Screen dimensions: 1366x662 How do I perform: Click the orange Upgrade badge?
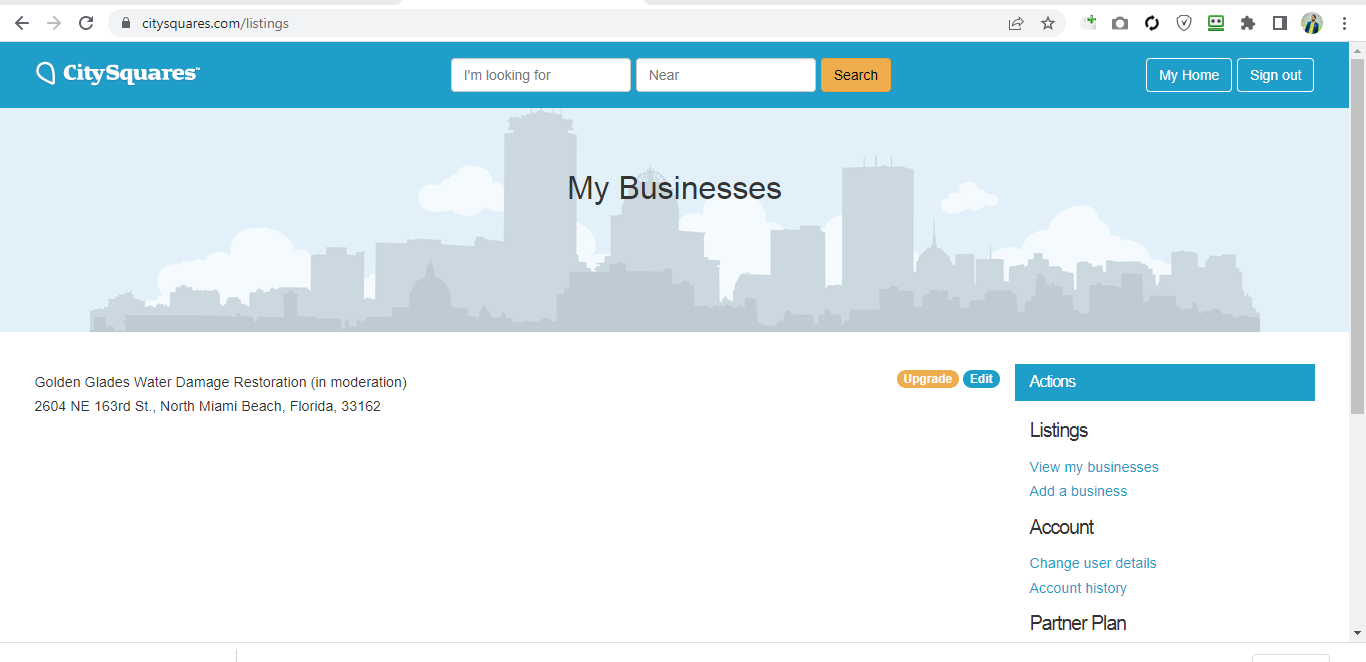928,379
